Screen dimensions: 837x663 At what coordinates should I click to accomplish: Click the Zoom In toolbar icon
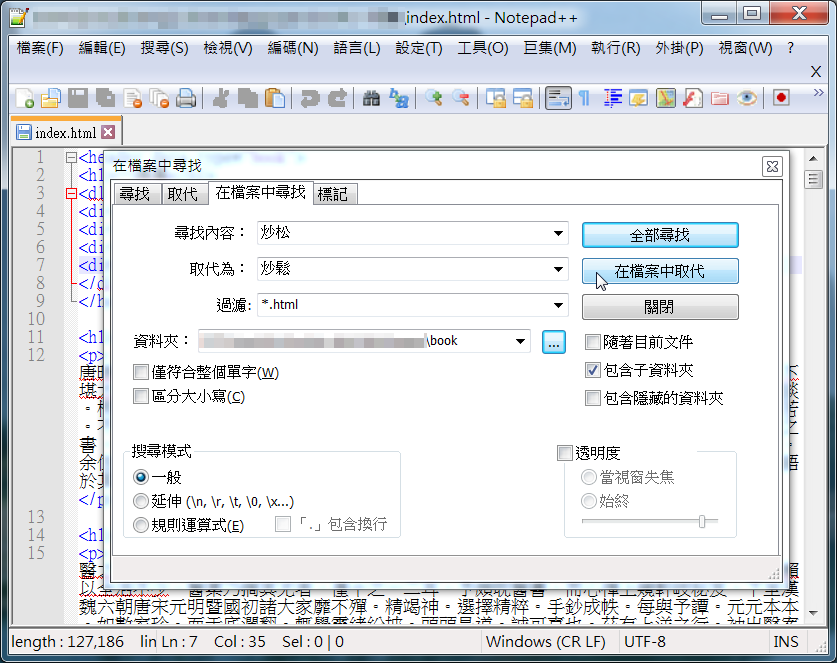pos(433,98)
